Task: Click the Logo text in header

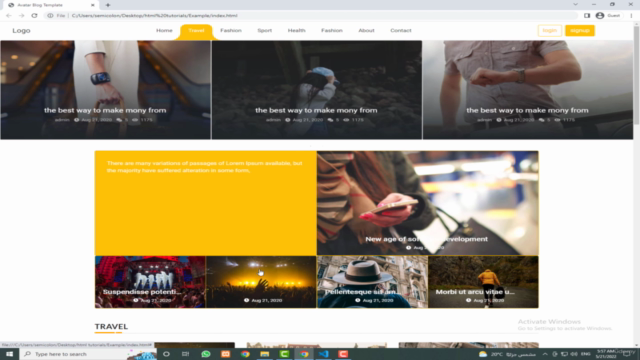Action: [x=21, y=31]
